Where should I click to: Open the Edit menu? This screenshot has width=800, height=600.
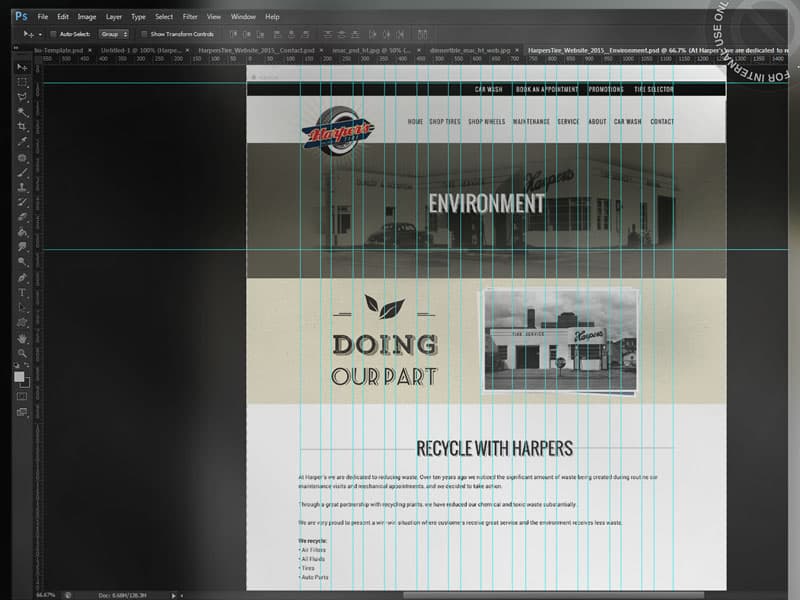pos(63,16)
